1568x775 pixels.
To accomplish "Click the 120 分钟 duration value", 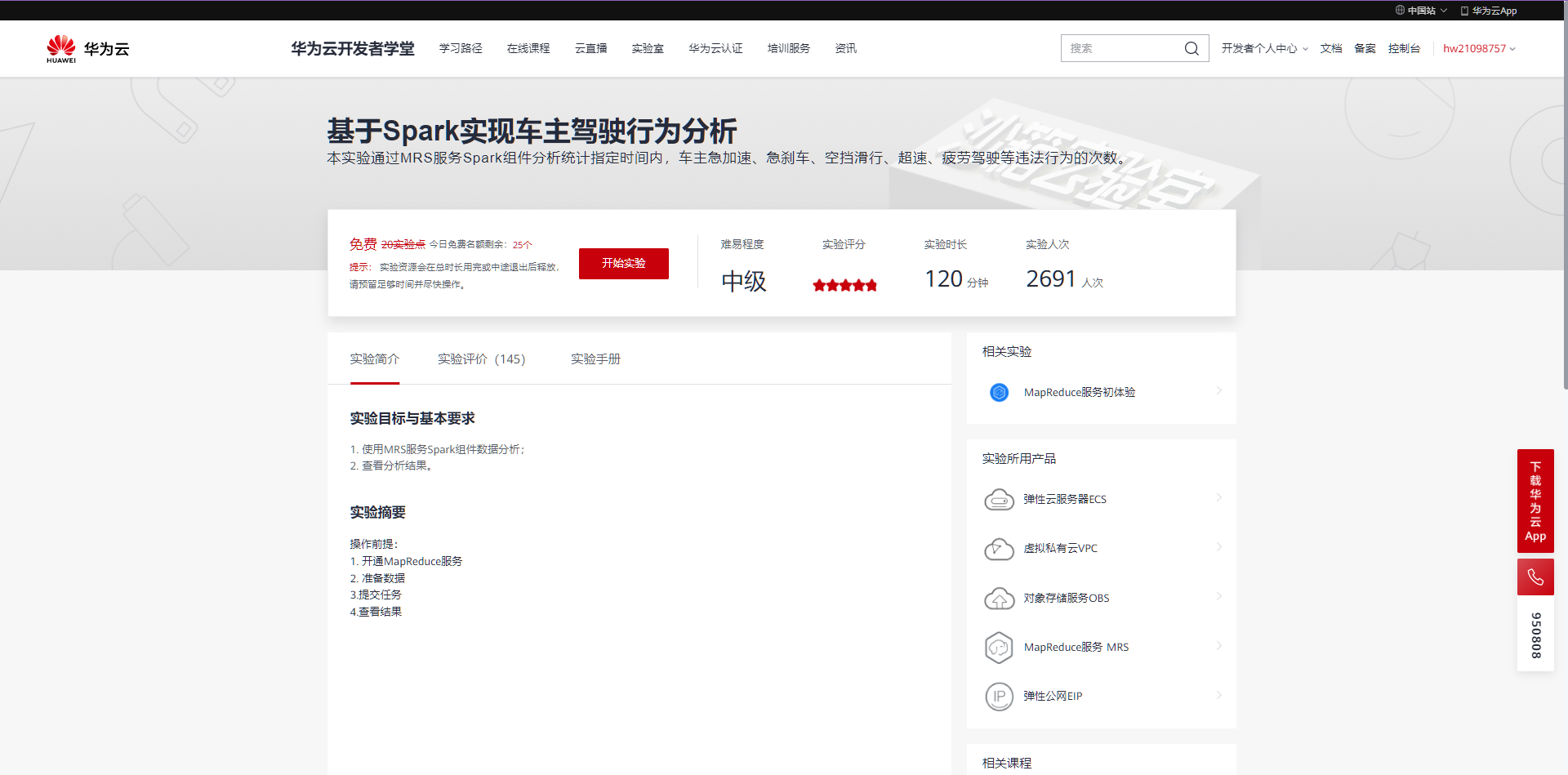I will point(956,279).
